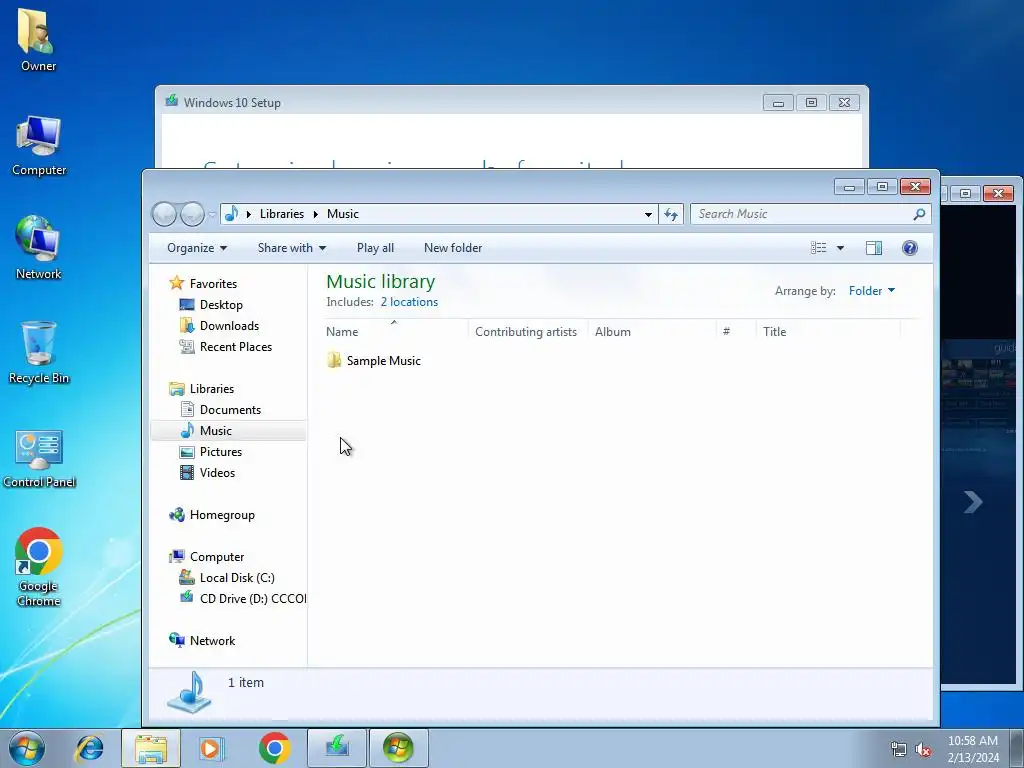Viewport: 1024px width, 768px height.
Task: Sort by the Name column header
Action: (396, 331)
